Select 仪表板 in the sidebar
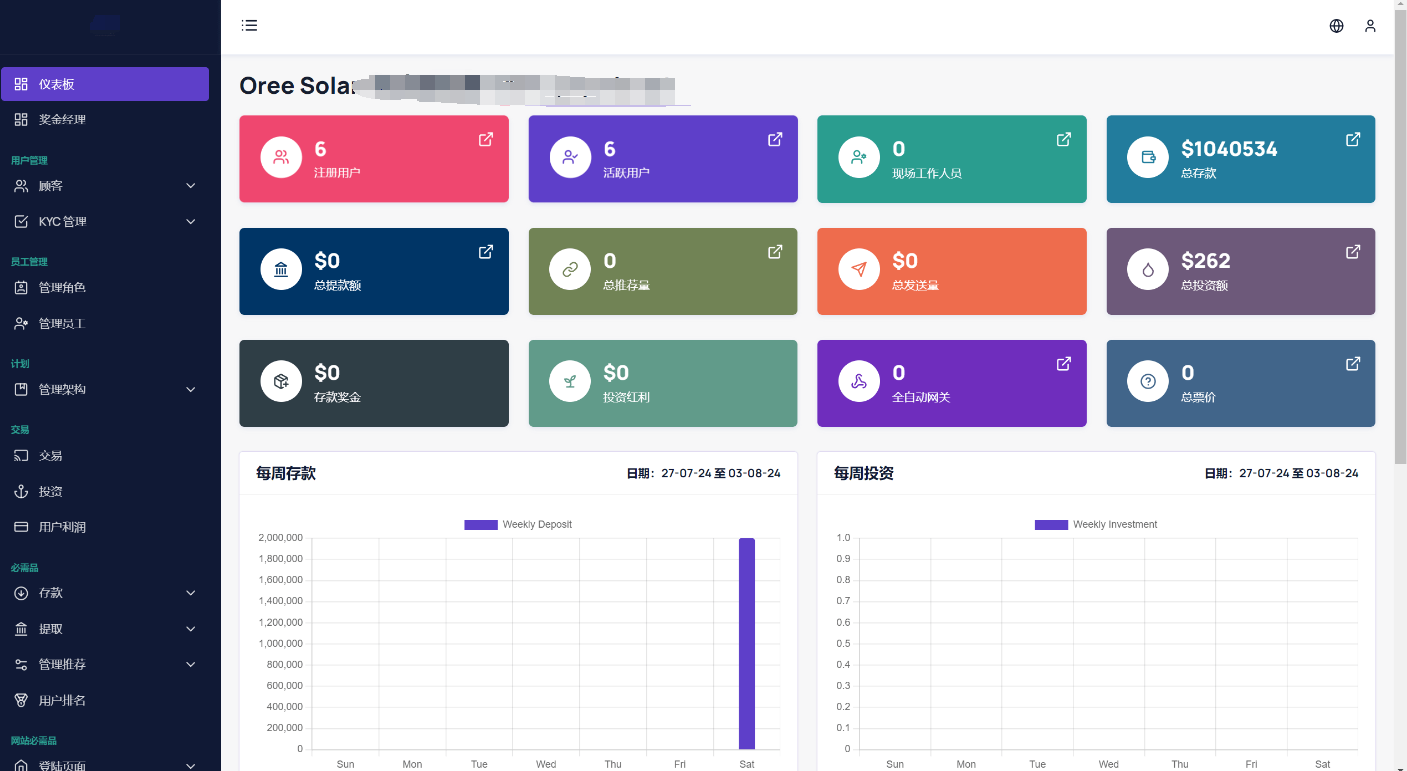The width and height of the screenshot is (1407, 771). point(105,84)
